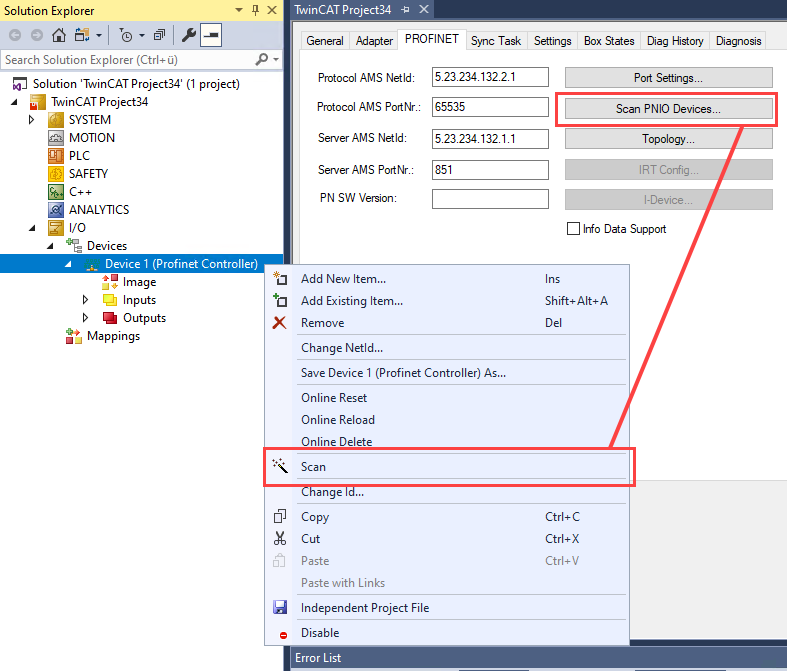Enable the Info Data Support checkbox
This screenshot has width=787, height=671.
click(x=574, y=229)
